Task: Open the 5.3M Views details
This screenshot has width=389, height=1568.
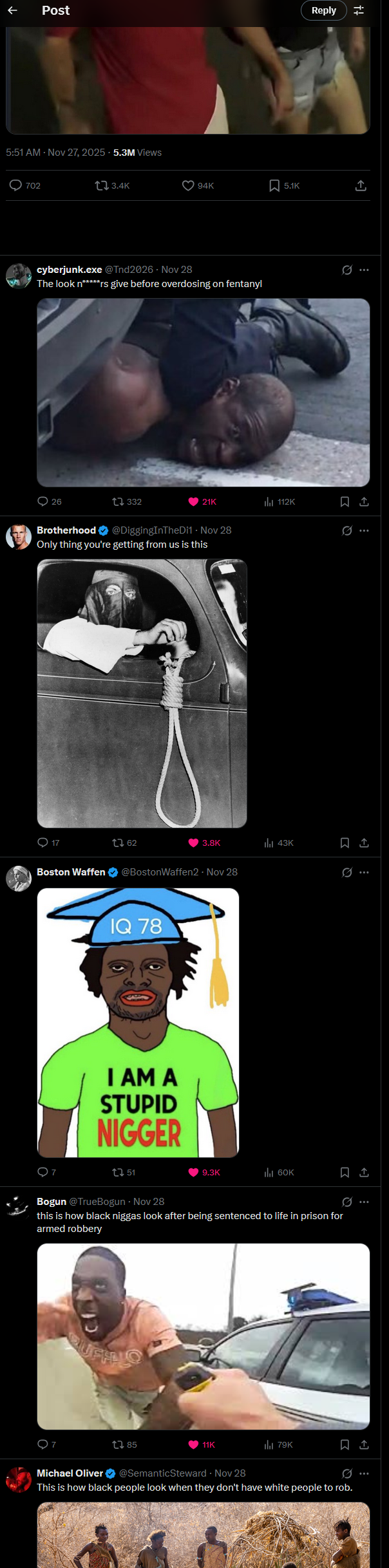Action: tap(137, 153)
